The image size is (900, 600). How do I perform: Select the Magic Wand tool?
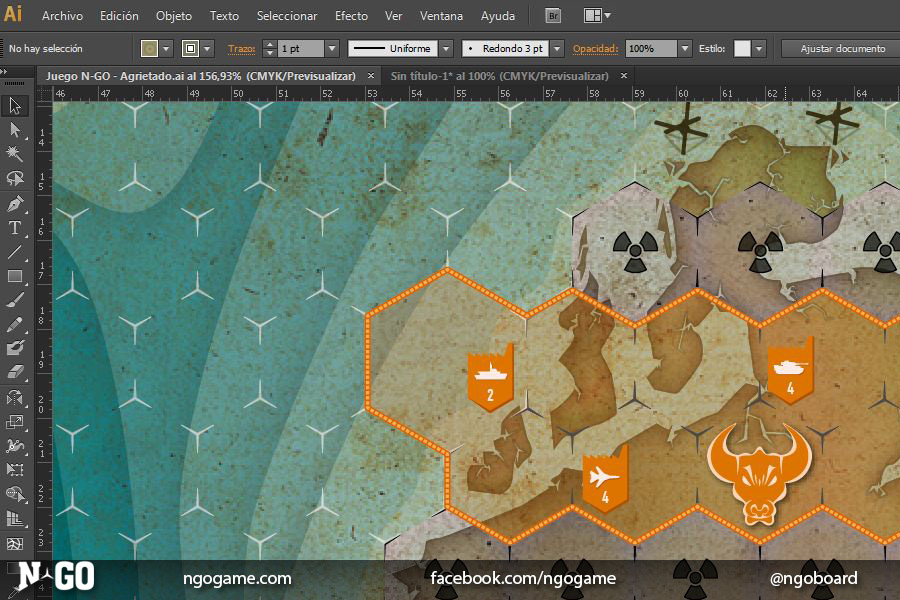pyautogui.click(x=15, y=154)
